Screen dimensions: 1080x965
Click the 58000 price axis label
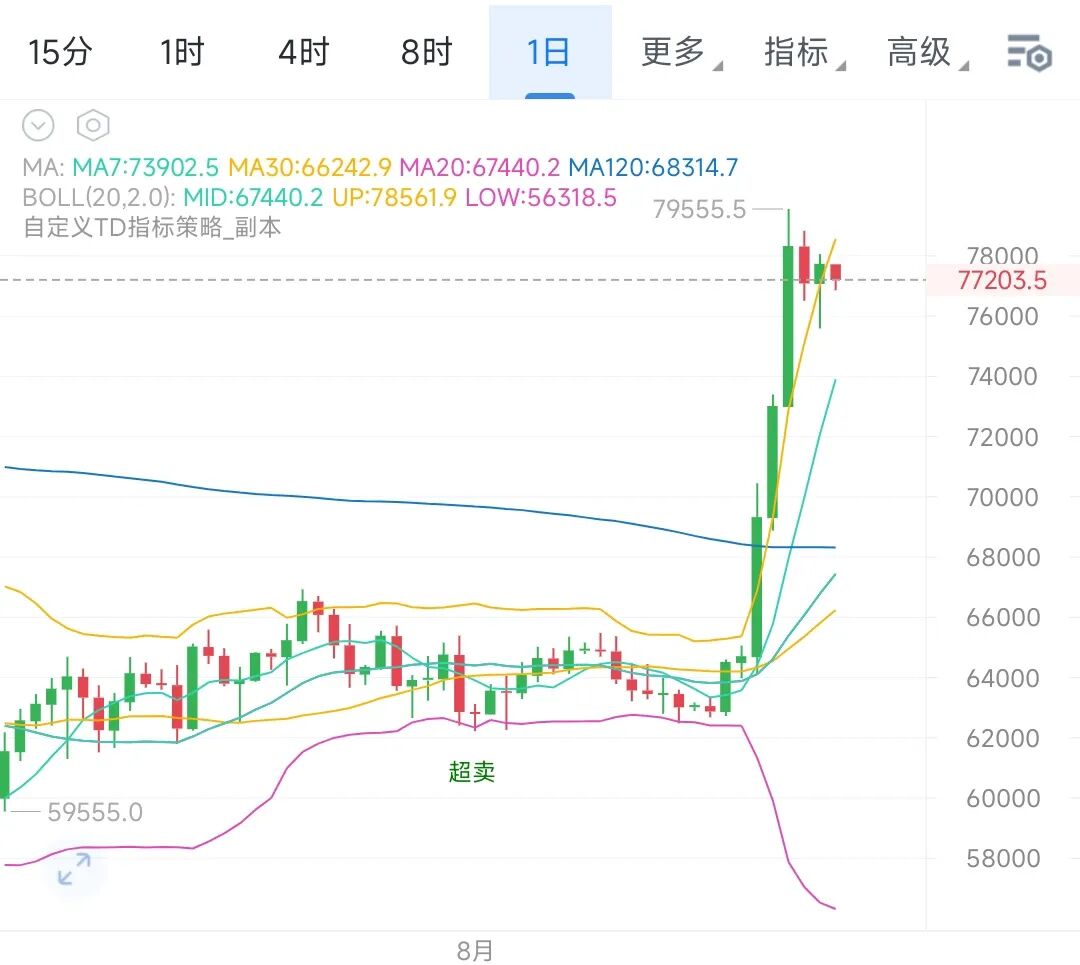coord(1003,858)
